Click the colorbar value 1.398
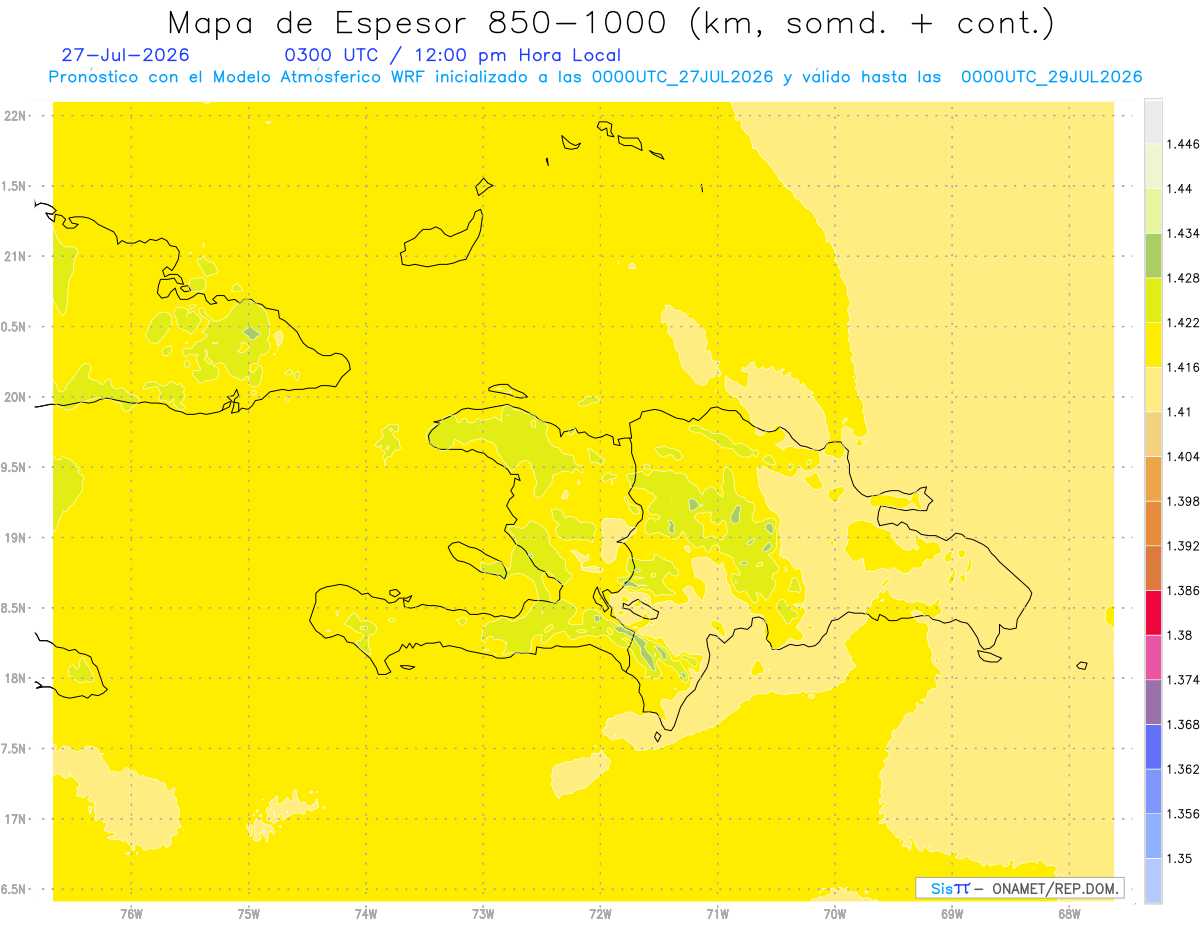Viewport: 1200px width, 927px height. 1183,501
